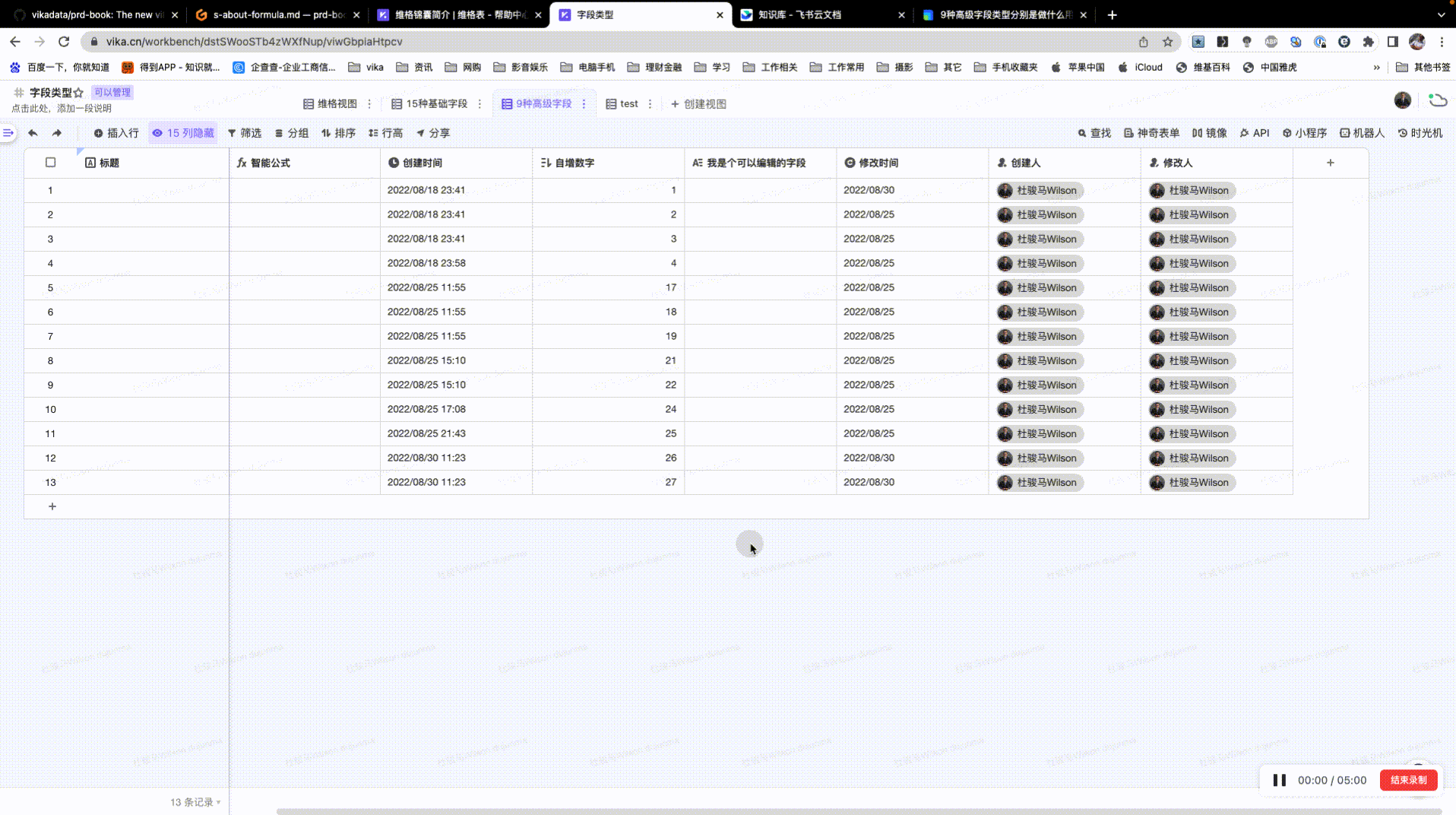1456x815 pixels.
Task: Select the created time cell in row 8
Action: pos(457,360)
